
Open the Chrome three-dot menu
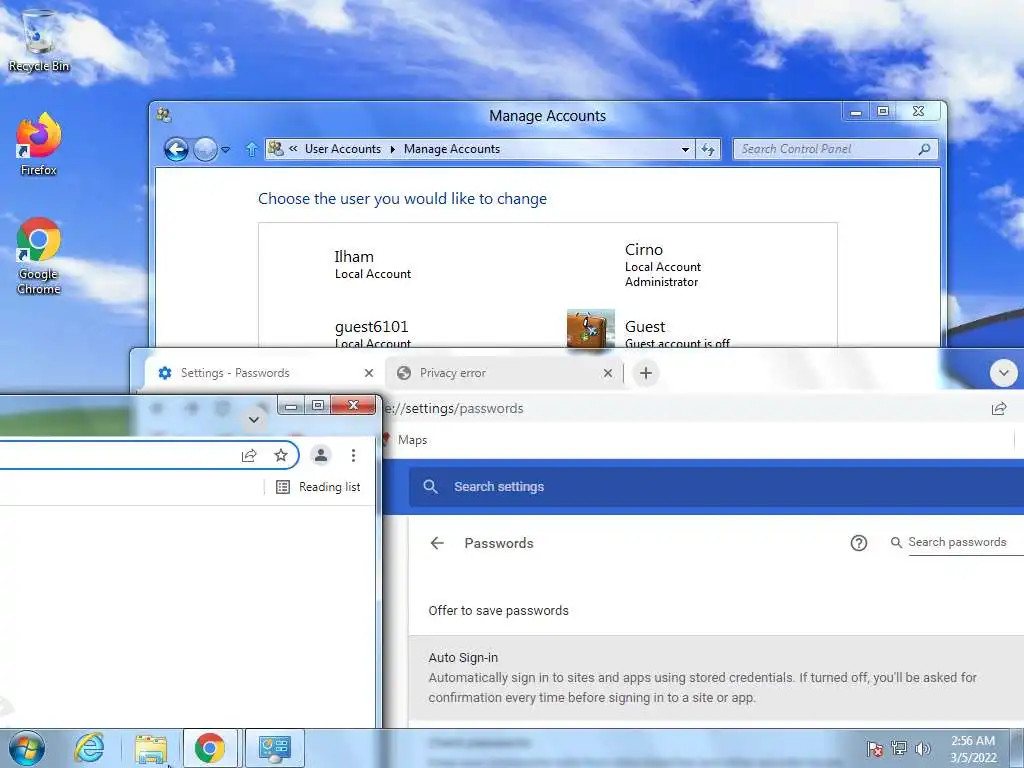pos(353,455)
